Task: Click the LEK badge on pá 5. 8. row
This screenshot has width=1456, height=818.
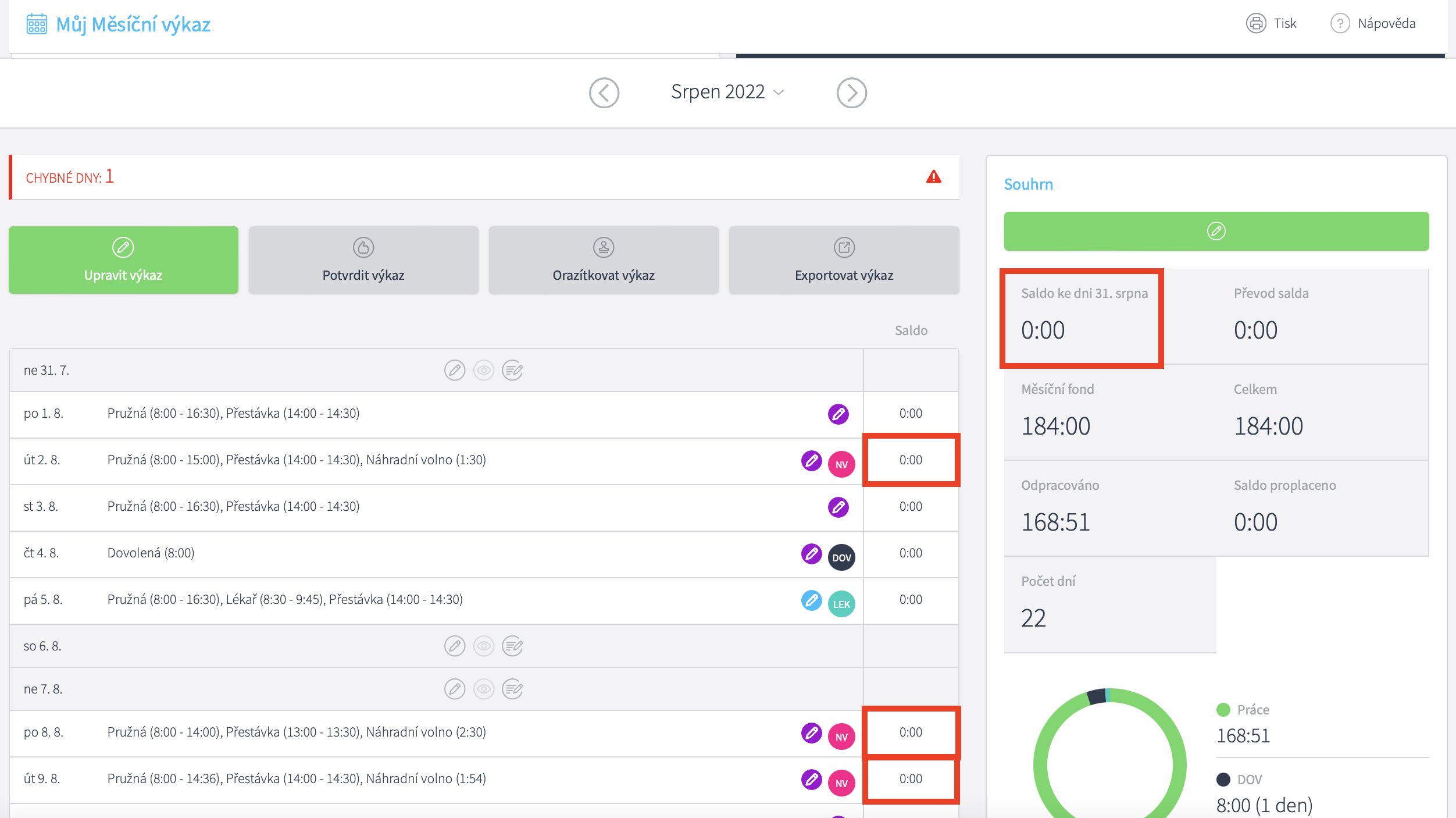Action: pyautogui.click(x=841, y=604)
